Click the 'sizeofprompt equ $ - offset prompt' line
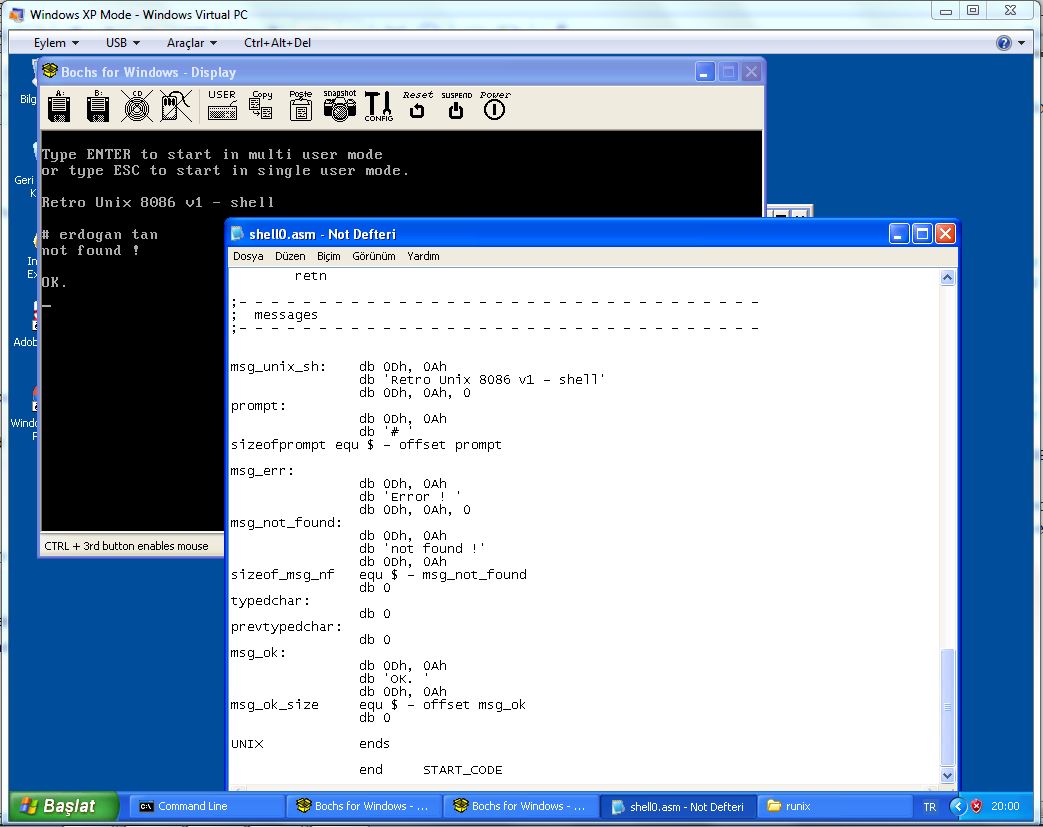Viewport: 1043px width, 827px height. [x=366, y=444]
